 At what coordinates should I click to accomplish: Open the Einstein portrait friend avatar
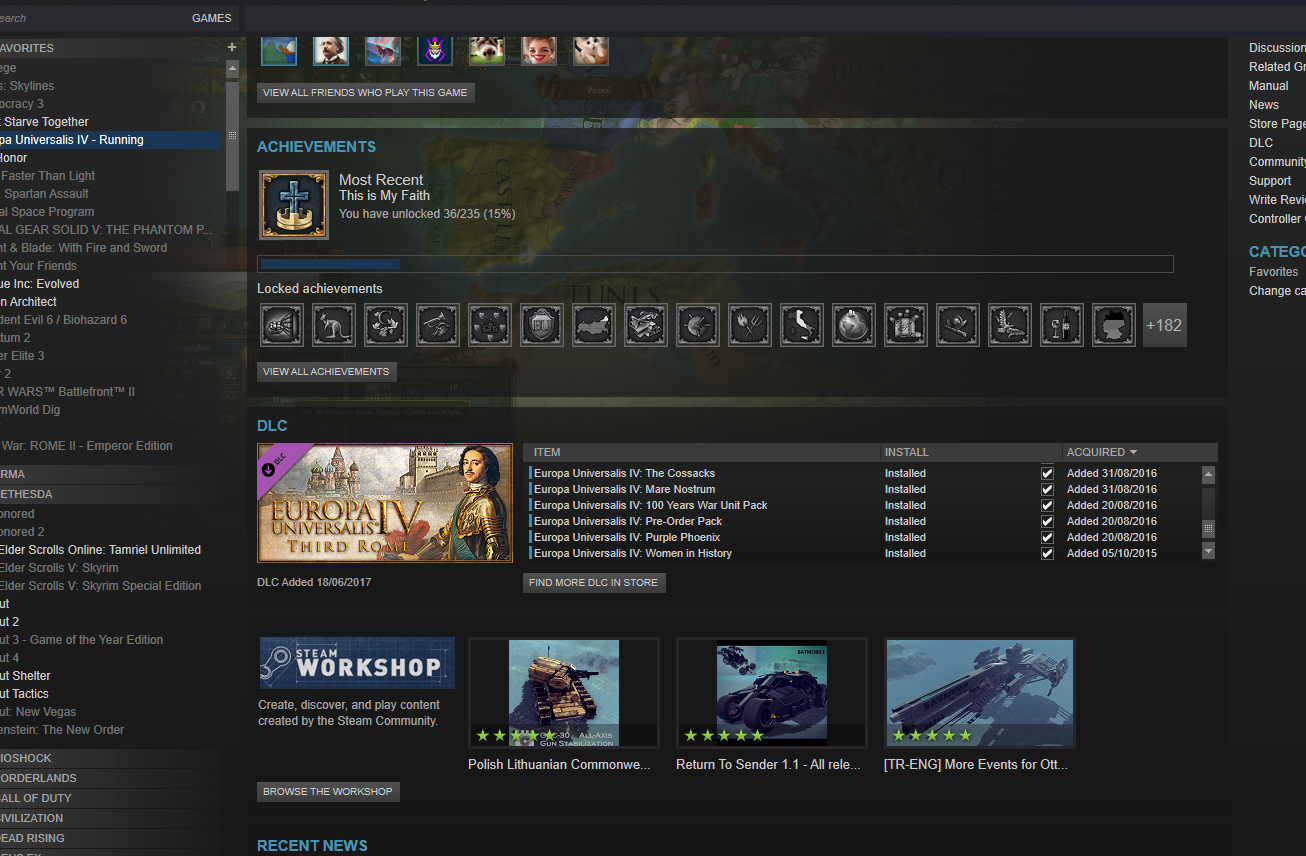coord(331,49)
